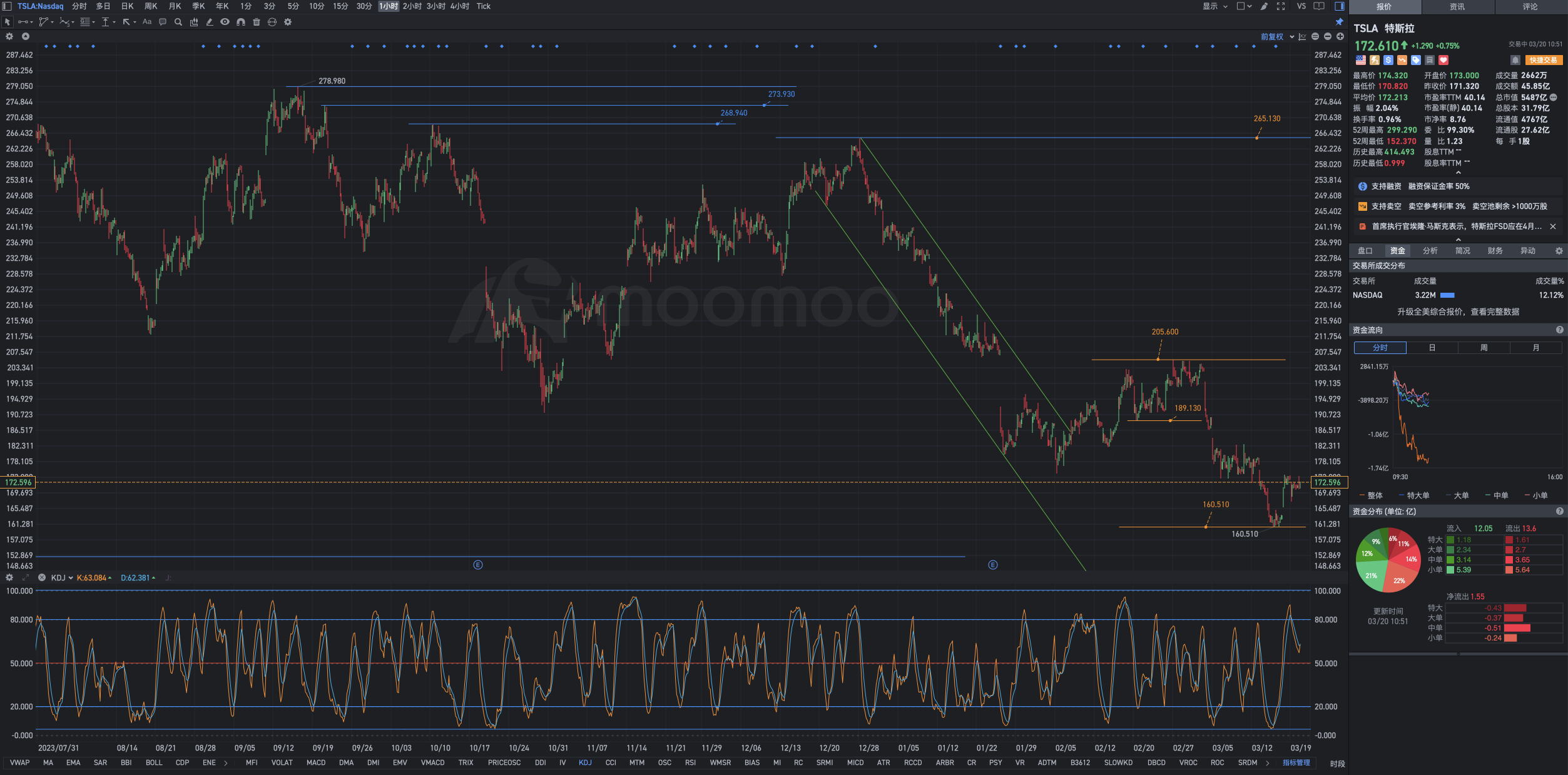Toggle the right quote sidebar panel

click(x=1340, y=6)
